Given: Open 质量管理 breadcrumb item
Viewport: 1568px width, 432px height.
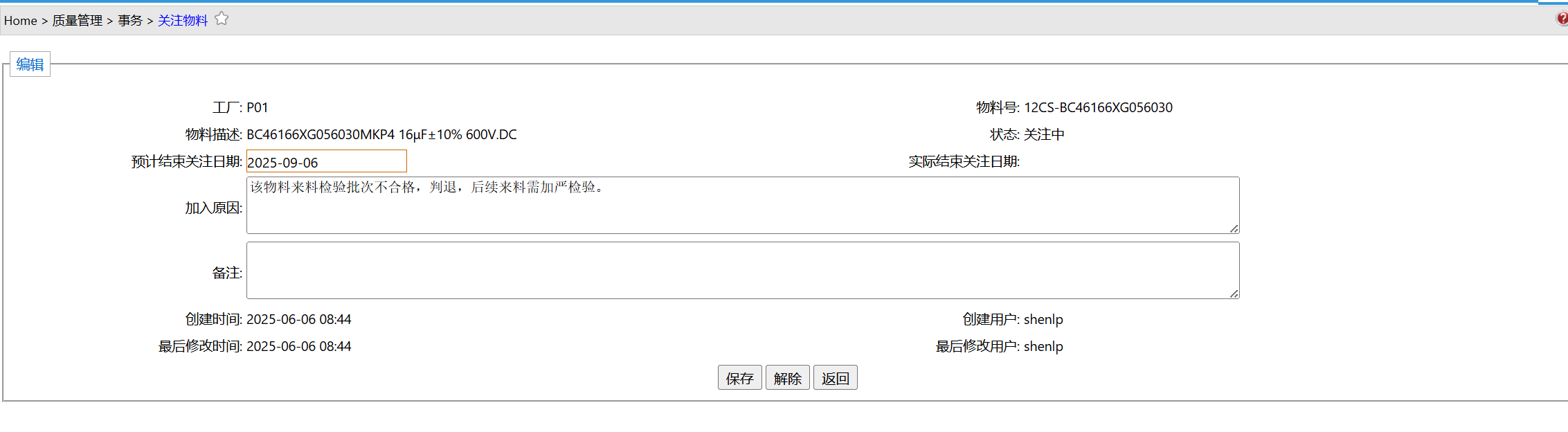Looking at the screenshot, I should (x=78, y=21).
